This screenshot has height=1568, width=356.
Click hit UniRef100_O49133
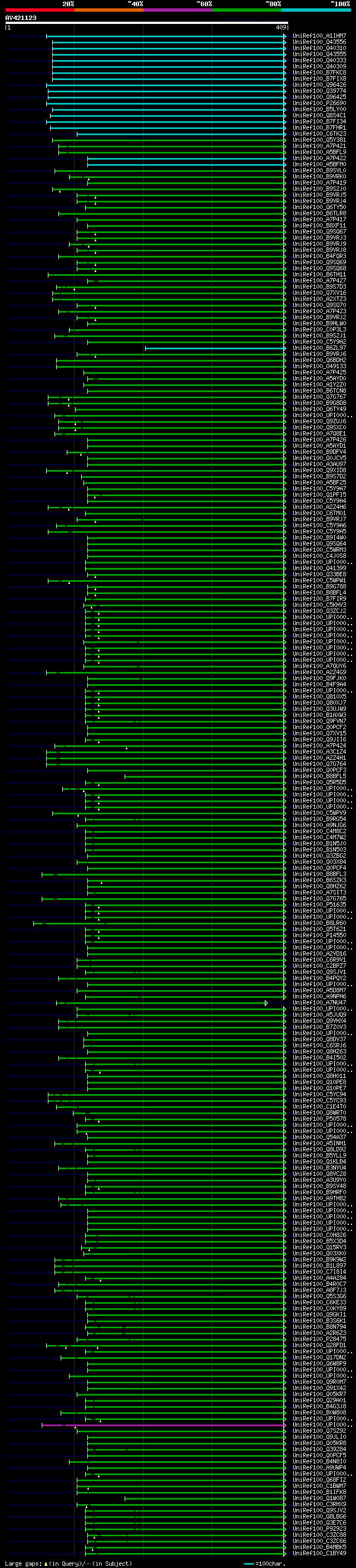pyautogui.click(x=319, y=367)
